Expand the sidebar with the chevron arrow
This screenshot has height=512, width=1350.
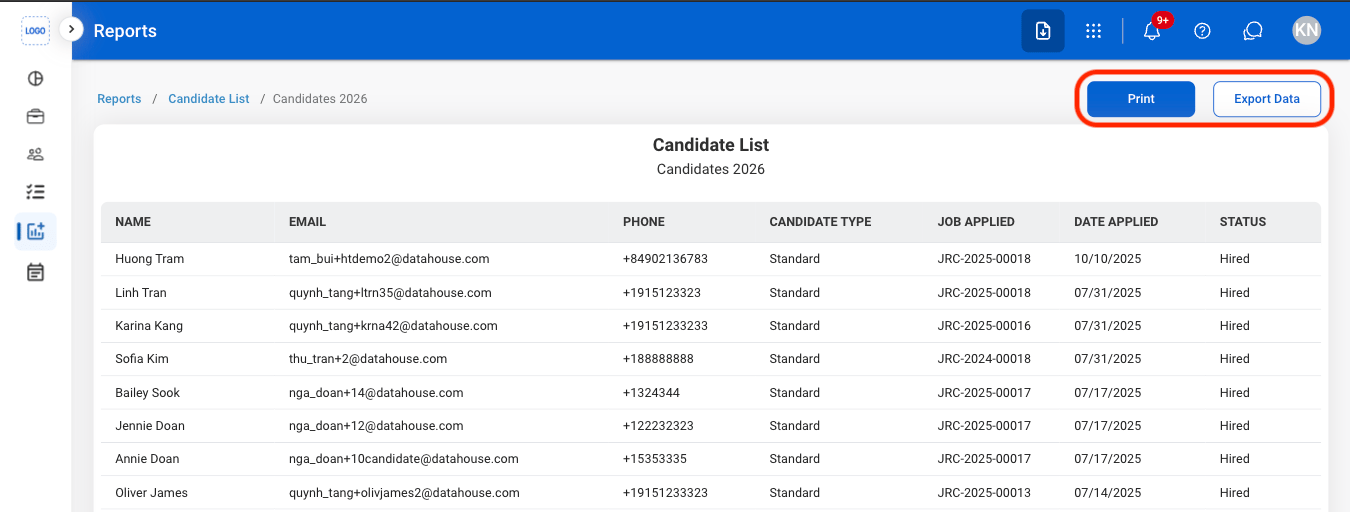(71, 30)
